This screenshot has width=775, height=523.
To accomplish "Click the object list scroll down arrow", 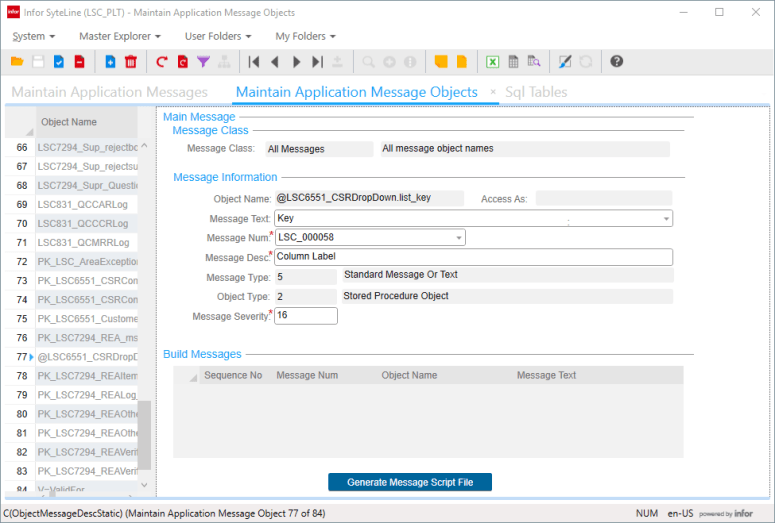I will coord(144,485).
